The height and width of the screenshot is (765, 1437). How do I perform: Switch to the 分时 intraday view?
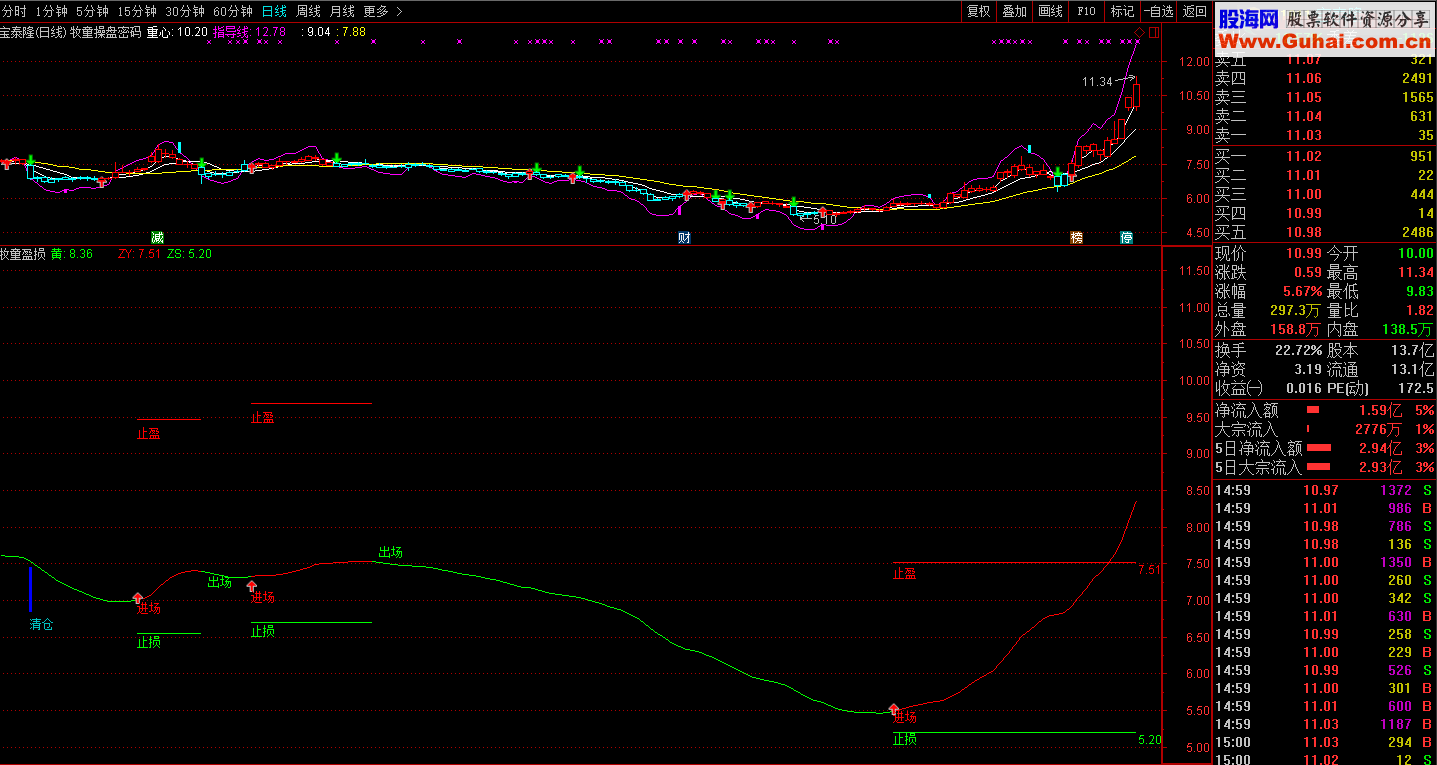[14, 11]
